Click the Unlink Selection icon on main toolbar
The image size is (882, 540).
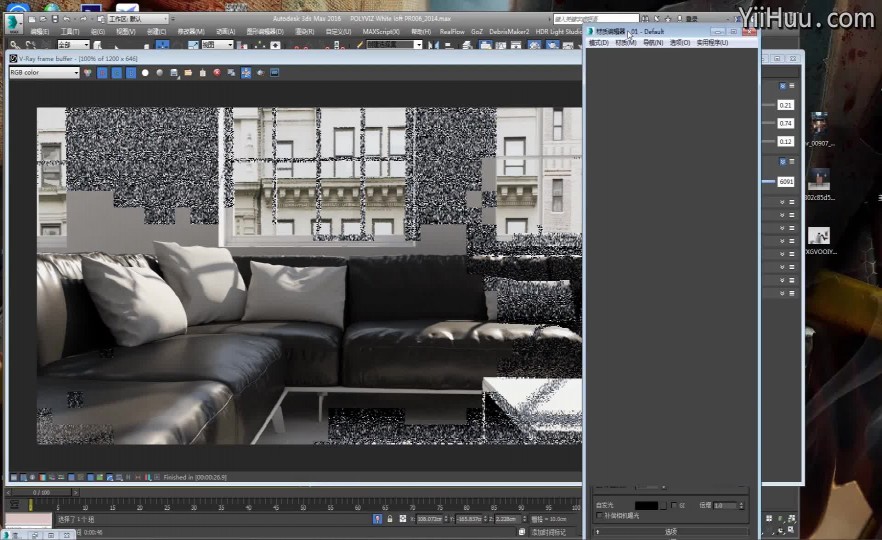pyautogui.click(x=30, y=45)
